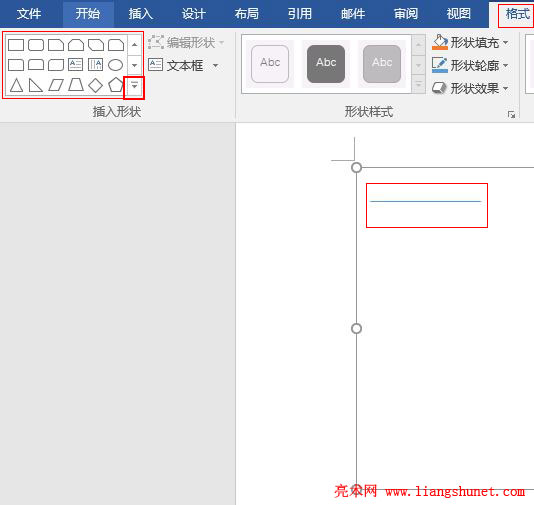Image resolution: width=534 pixels, height=505 pixels.
Task: Expand the shape styles gallery
Action: tap(419, 84)
